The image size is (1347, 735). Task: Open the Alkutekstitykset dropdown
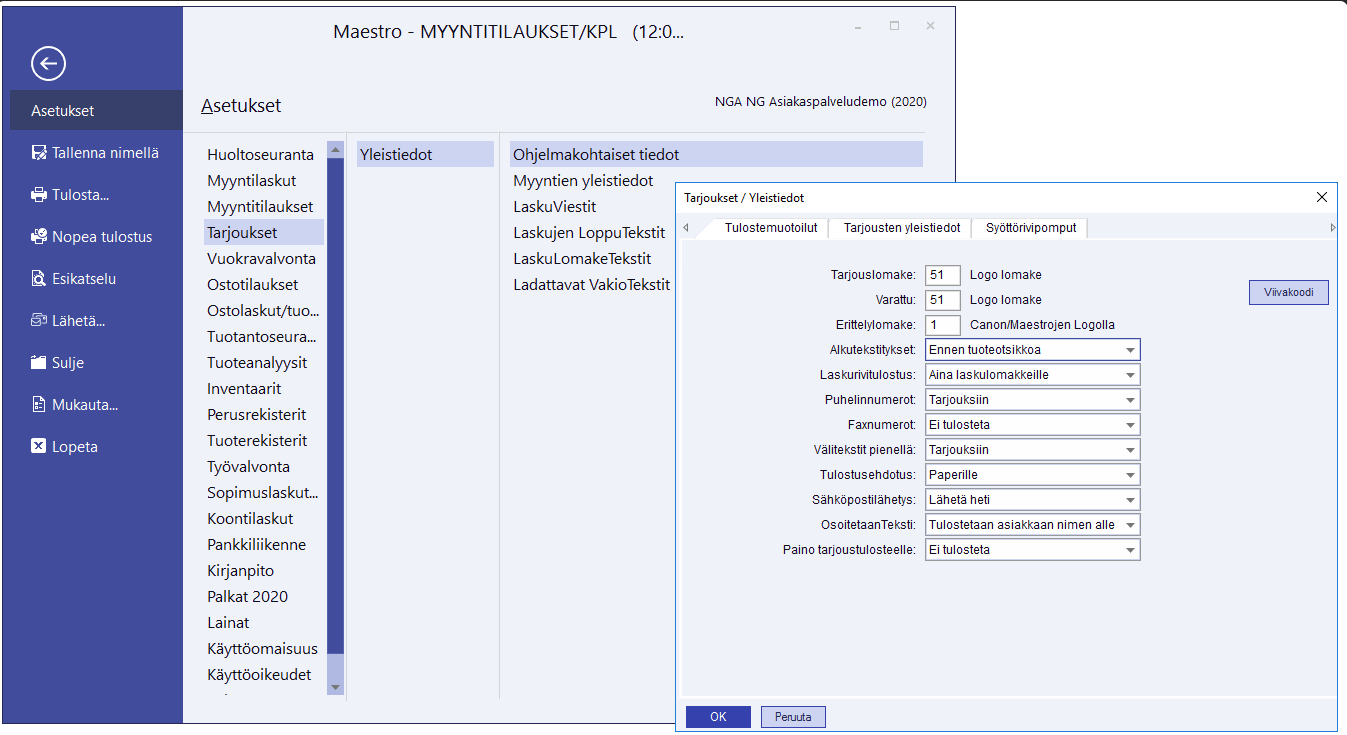1129,350
